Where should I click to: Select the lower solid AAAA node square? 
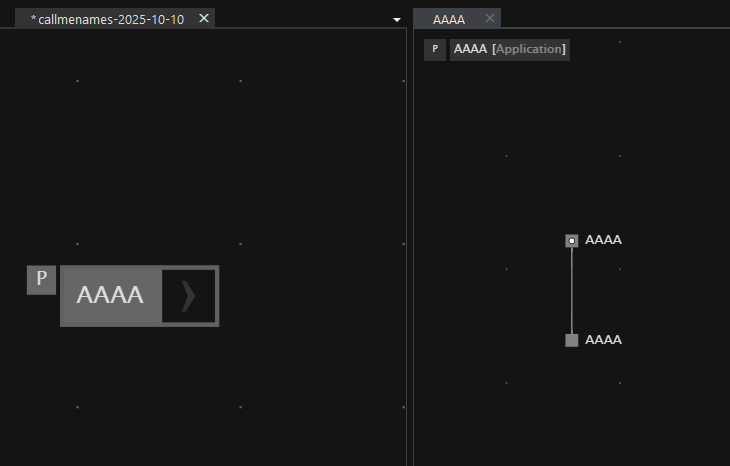[x=572, y=340]
